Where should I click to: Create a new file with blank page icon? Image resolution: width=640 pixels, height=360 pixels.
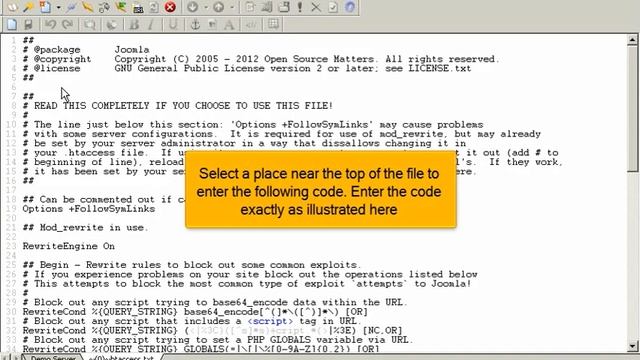[12, 24]
